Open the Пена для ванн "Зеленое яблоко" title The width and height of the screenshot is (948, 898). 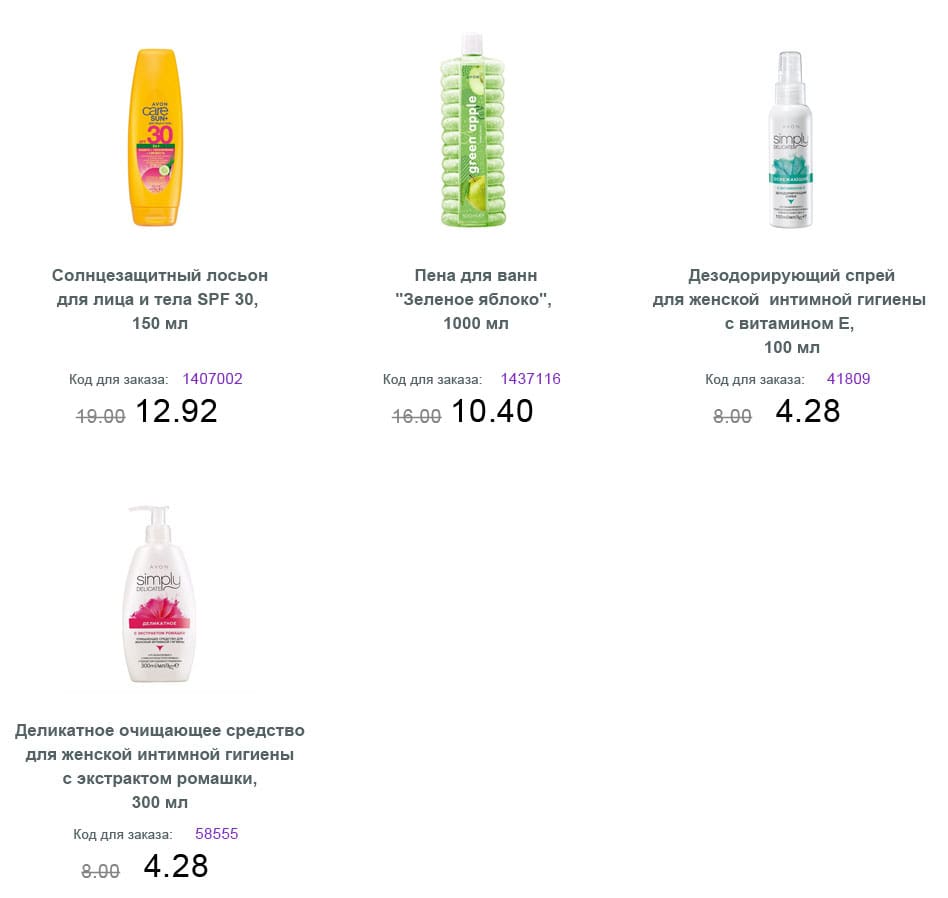(475, 299)
